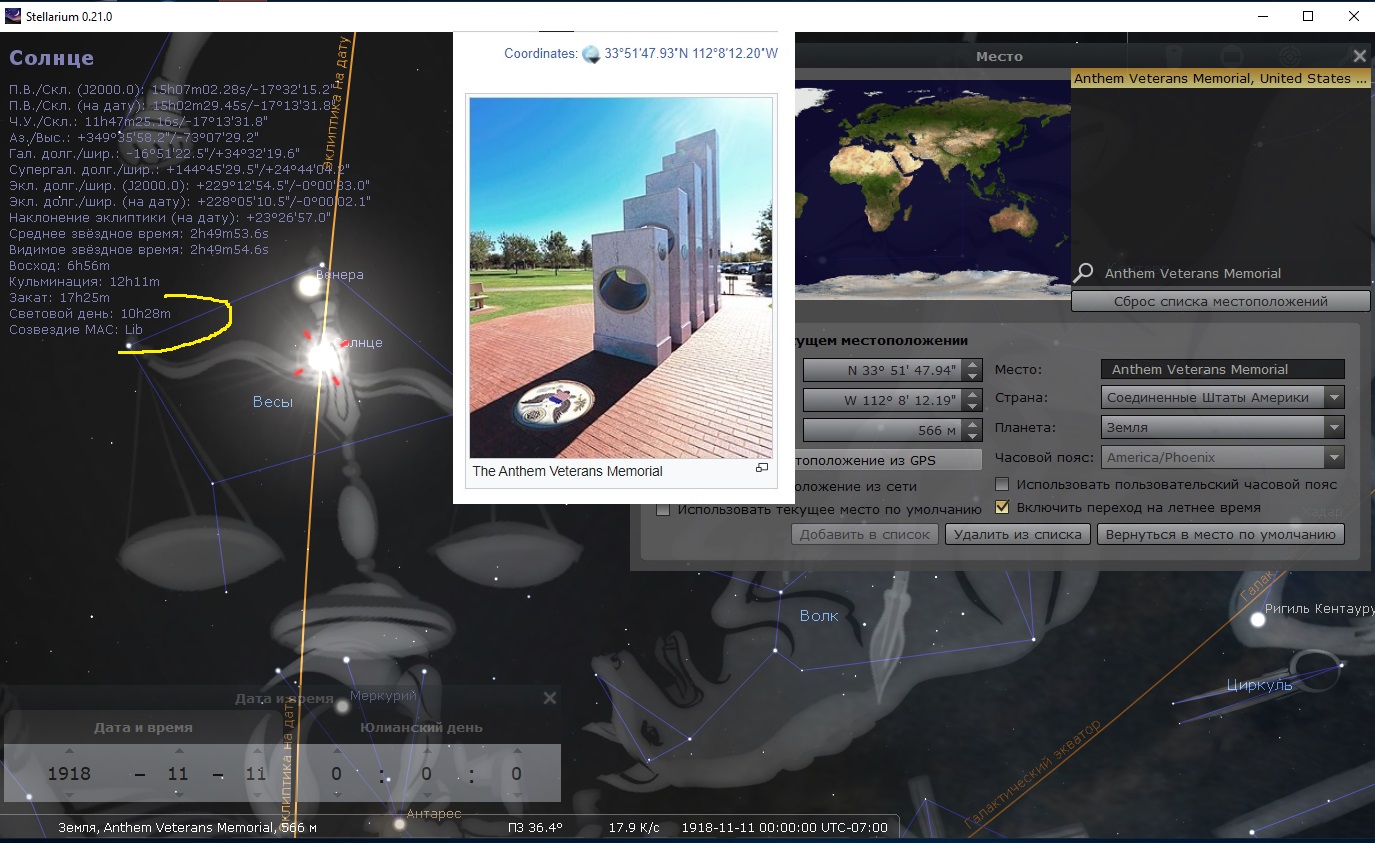Select the Венера planet in the sky
1375x843 pixels.
point(309,286)
